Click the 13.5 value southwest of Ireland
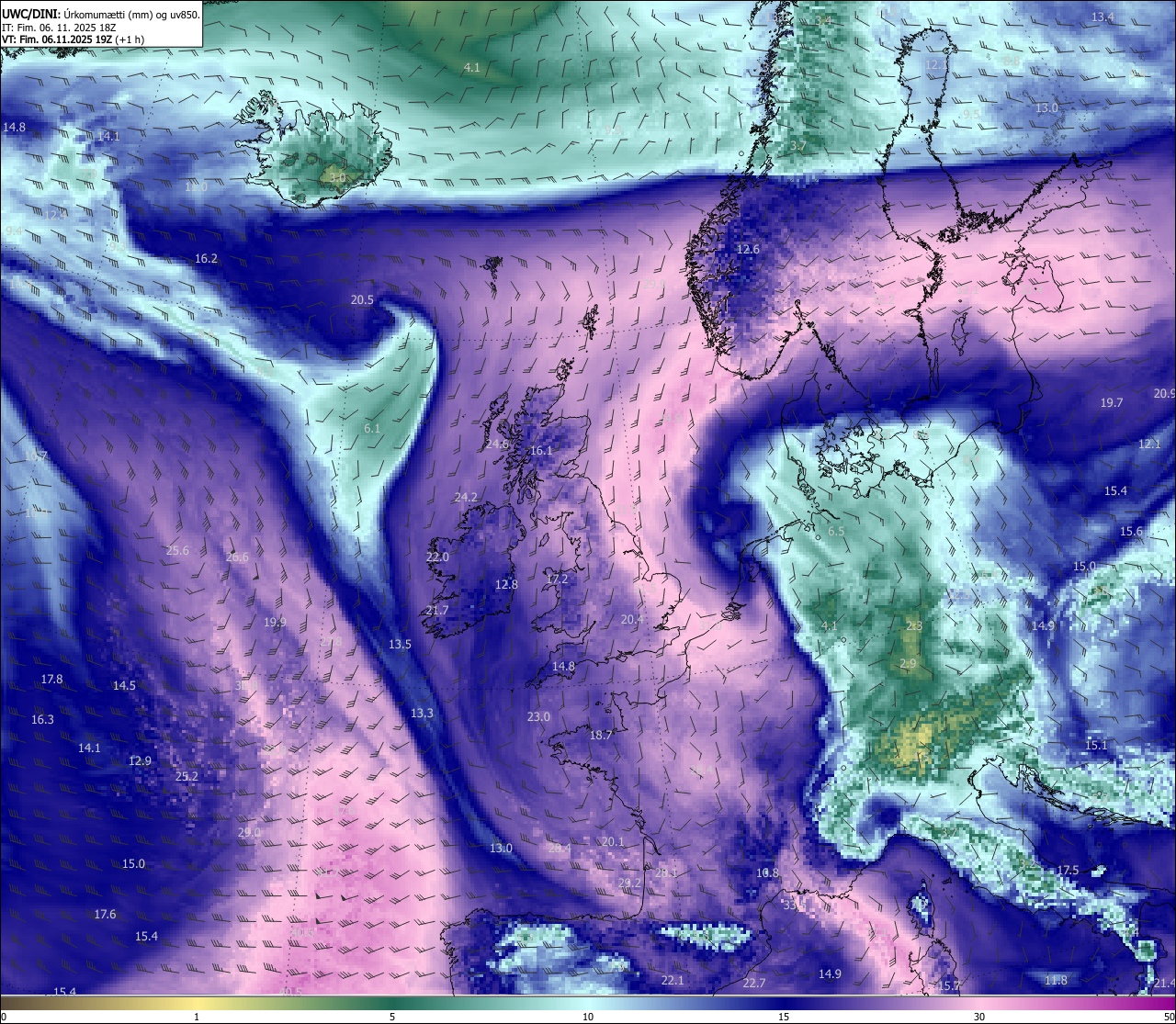The image size is (1176, 1024). tap(400, 645)
